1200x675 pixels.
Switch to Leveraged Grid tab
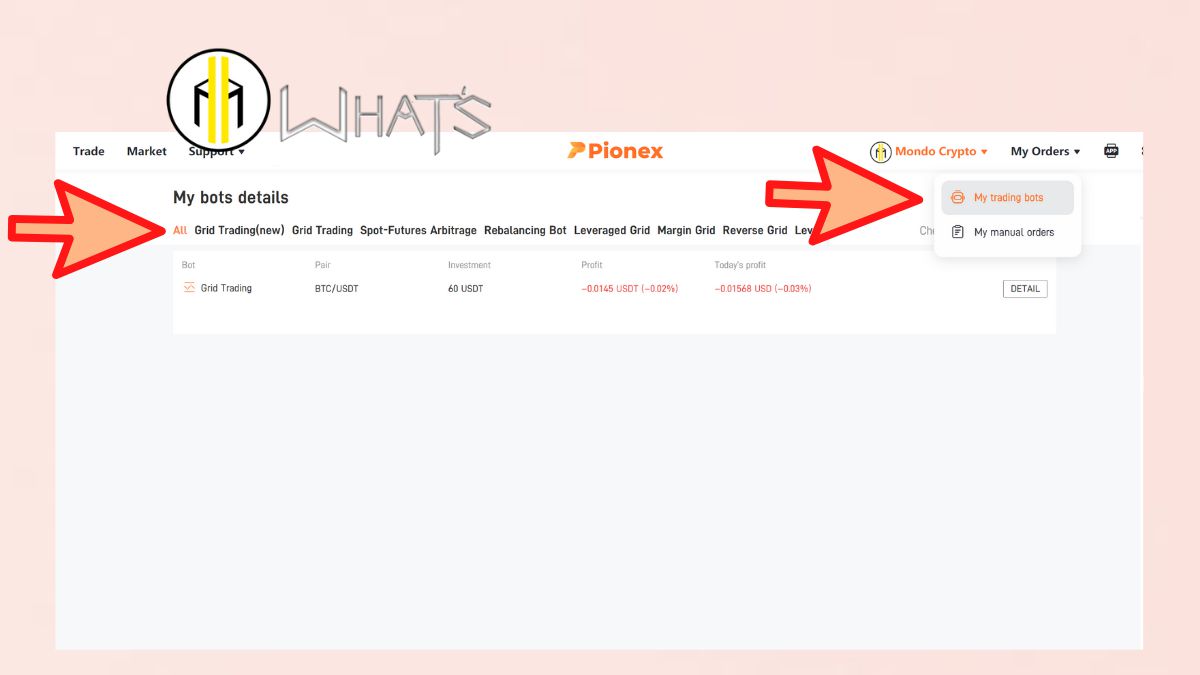[612, 230]
